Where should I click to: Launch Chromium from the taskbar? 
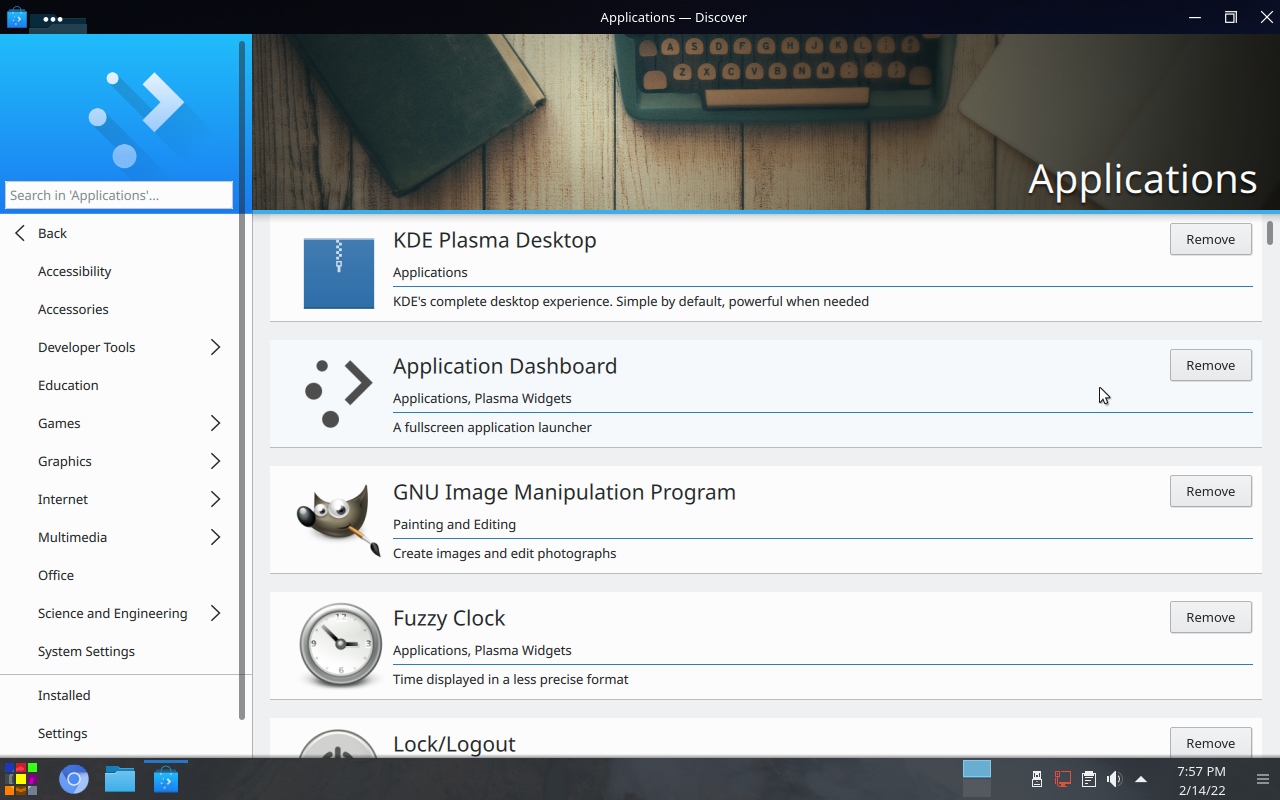point(74,779)
